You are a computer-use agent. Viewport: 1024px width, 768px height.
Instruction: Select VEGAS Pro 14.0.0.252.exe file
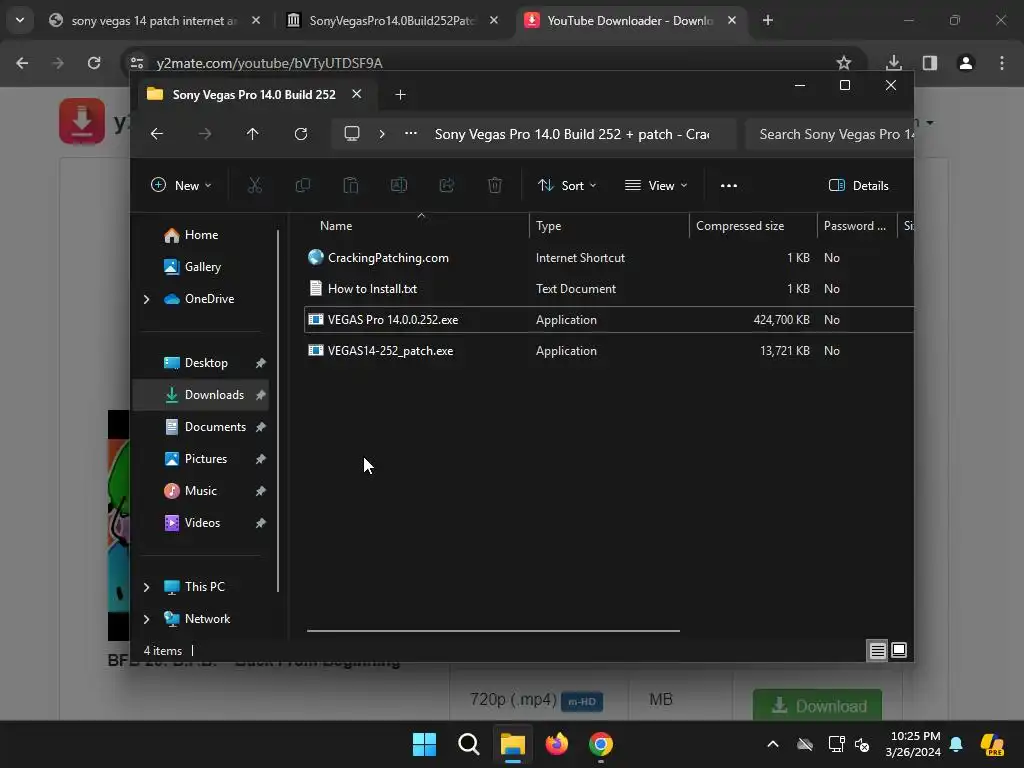[609, 319]
